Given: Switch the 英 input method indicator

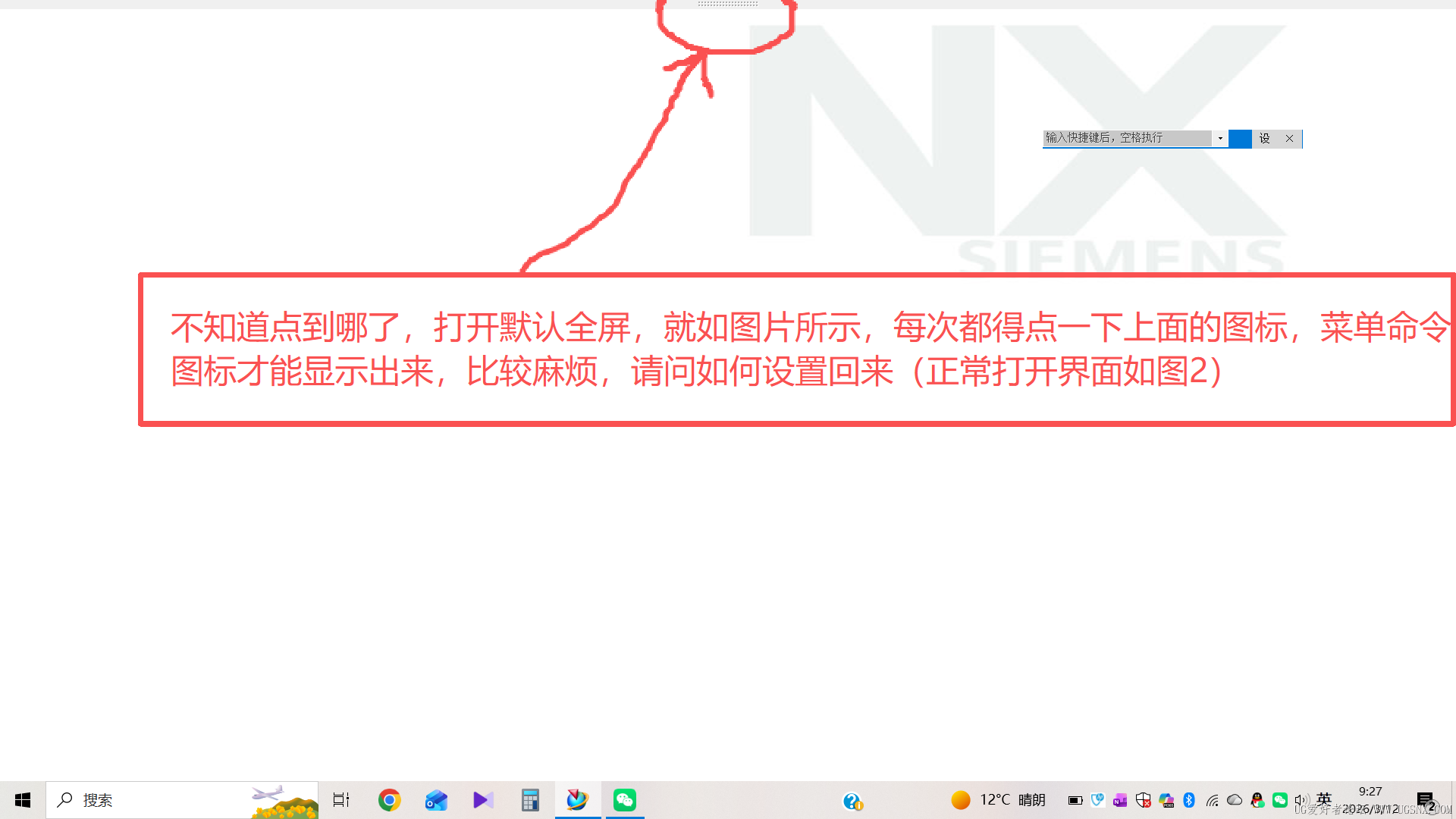Looking at the screenshot, I should (x=1324, y=799).
